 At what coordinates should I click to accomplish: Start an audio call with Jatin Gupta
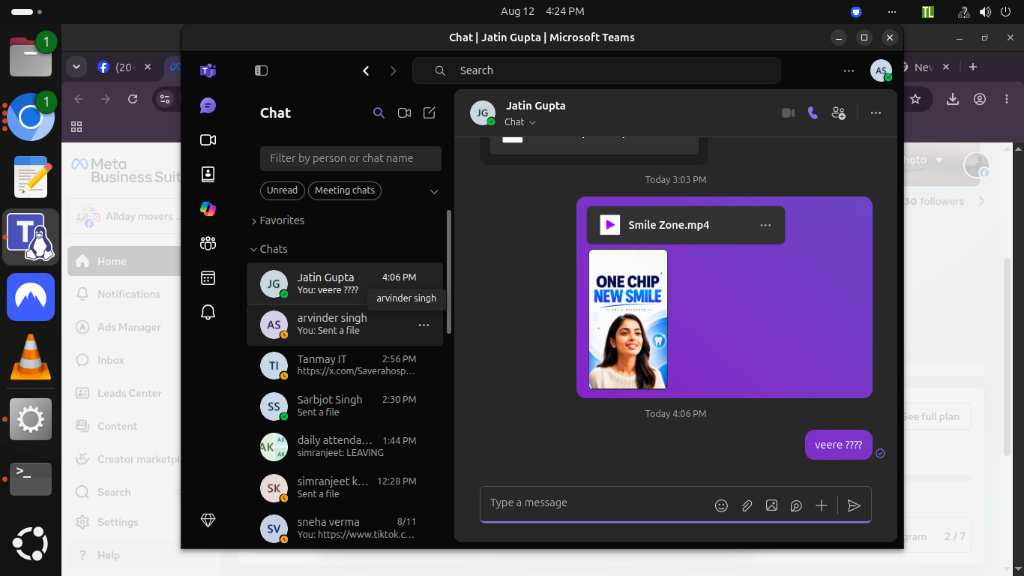(812, 113)
